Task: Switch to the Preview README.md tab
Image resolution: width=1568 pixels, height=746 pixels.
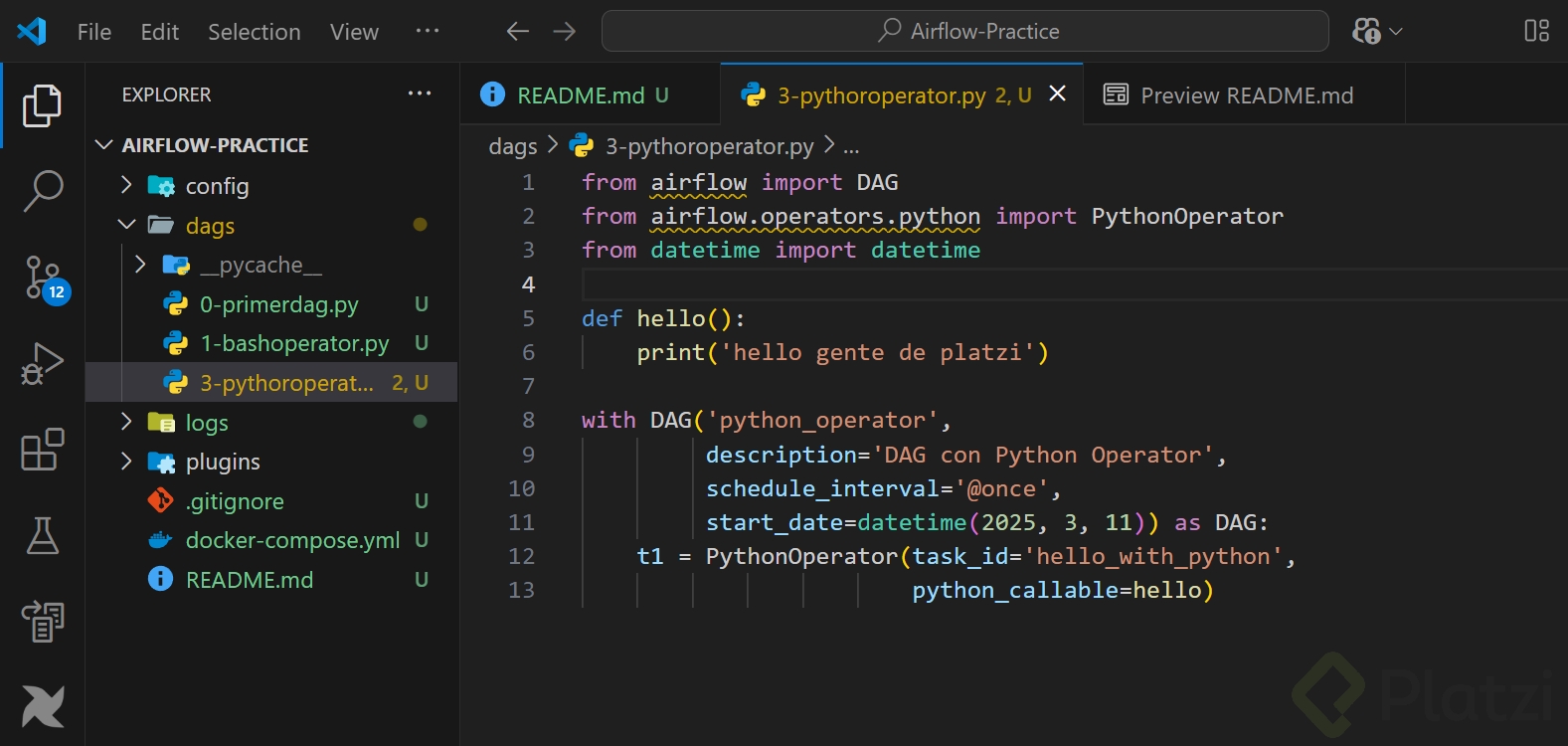Action: pyautogui.click(x=1246, y=95)
